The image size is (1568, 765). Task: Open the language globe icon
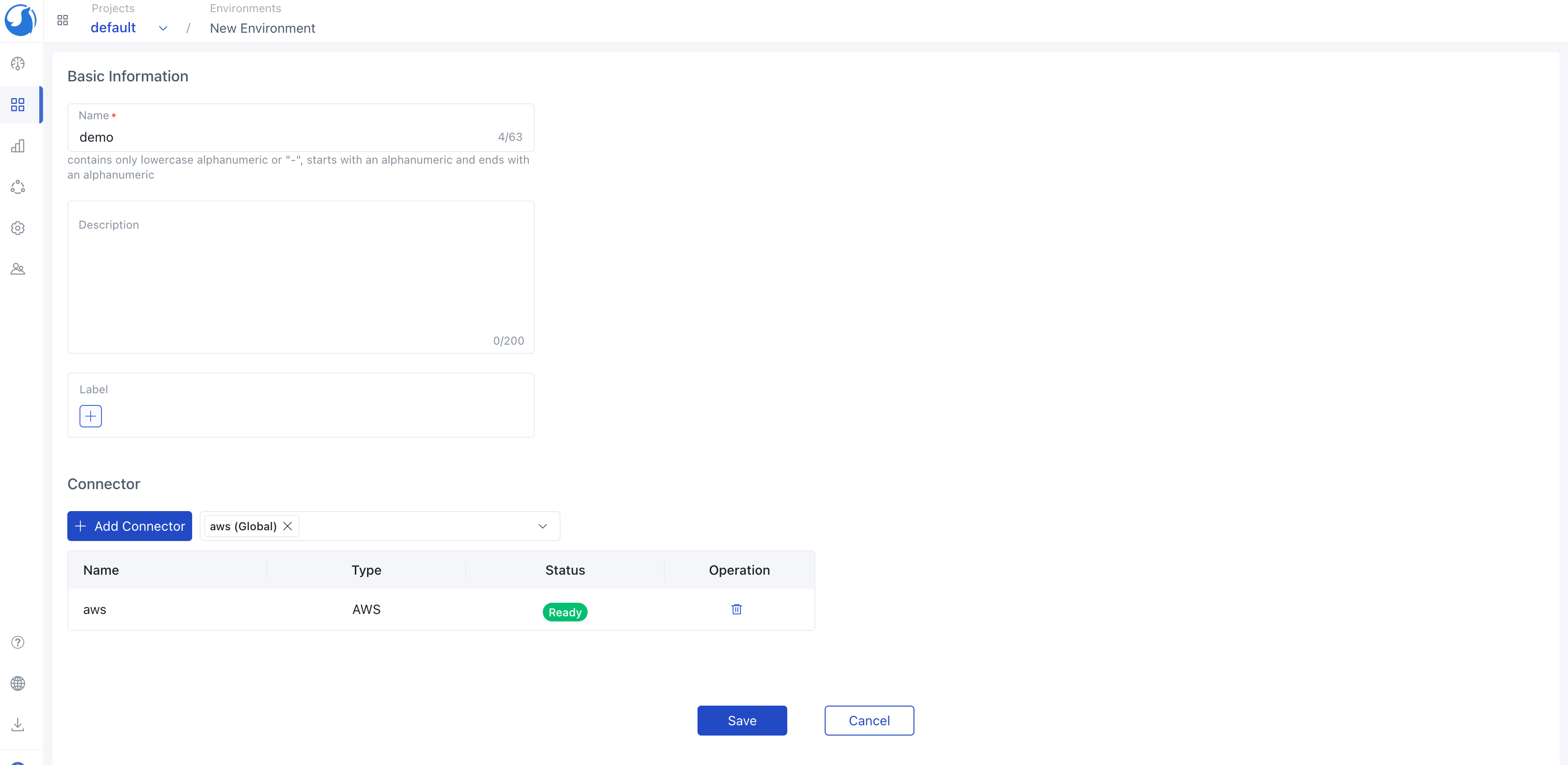coord(18,684)
